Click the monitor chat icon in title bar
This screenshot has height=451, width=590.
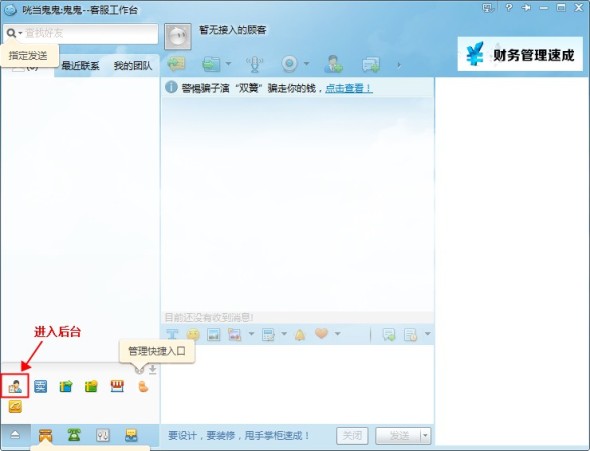pos(488,8)
